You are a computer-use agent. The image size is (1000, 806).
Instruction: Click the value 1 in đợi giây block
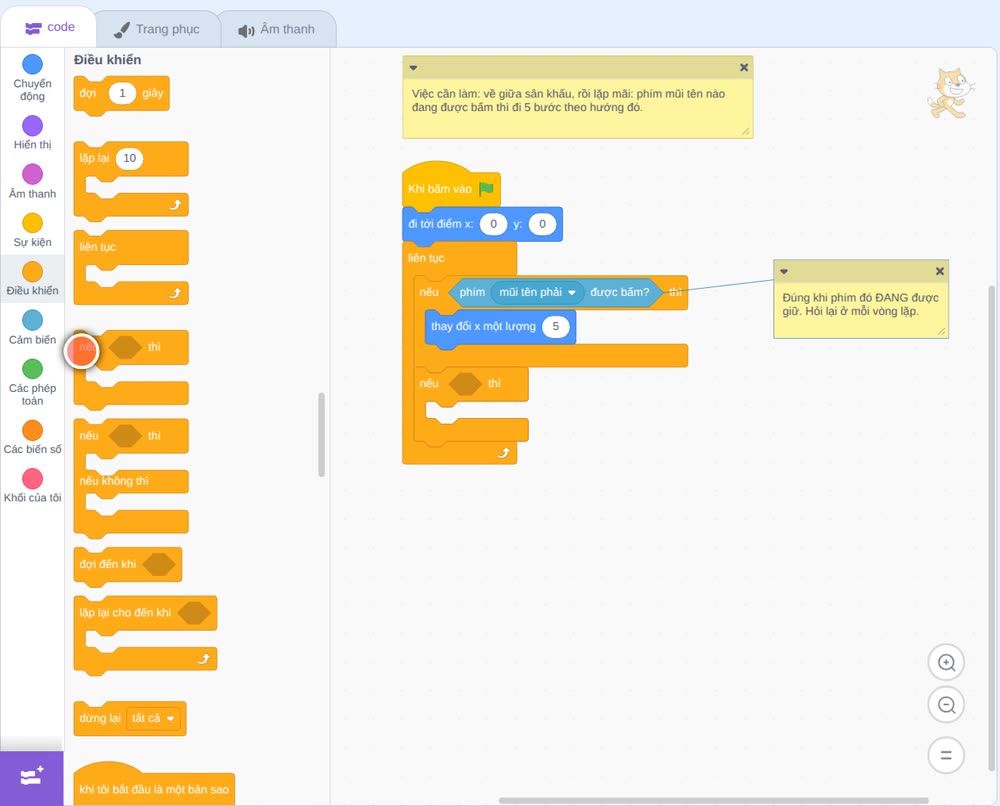[122, 93]
